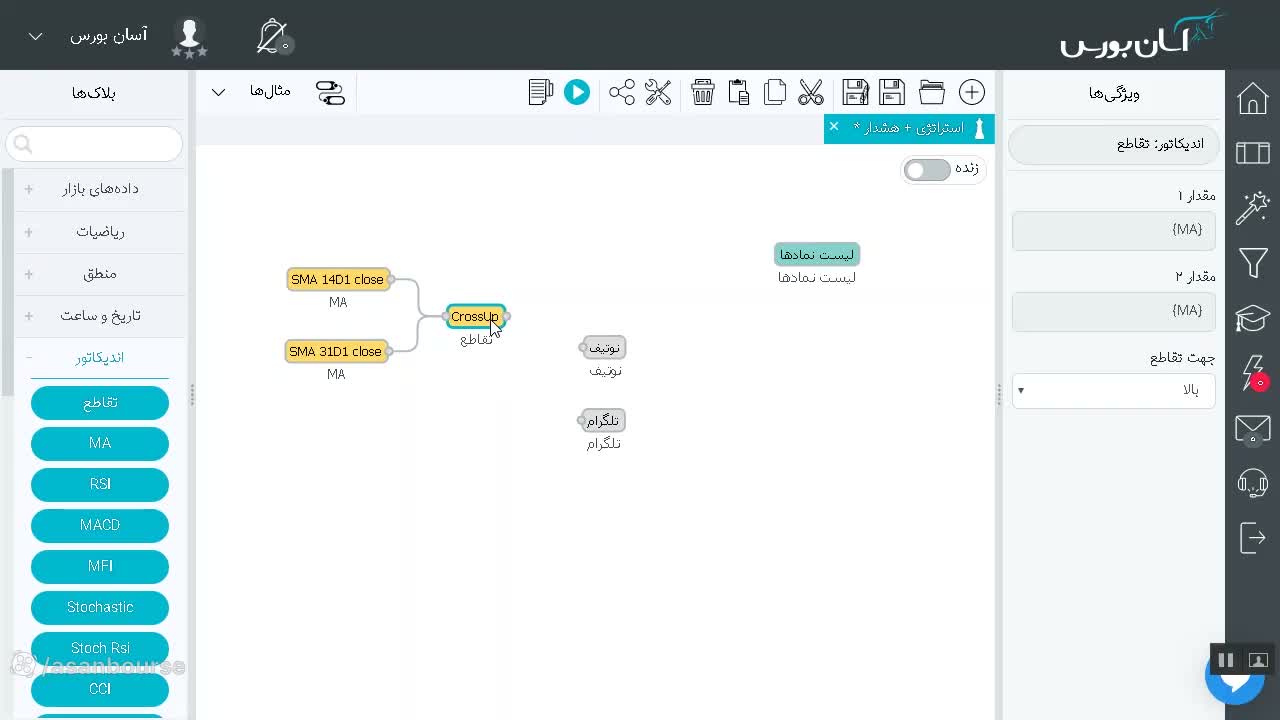1280x720 pixels.
Task: Create a new strategy with the plus icon
Action: point(972,92)
